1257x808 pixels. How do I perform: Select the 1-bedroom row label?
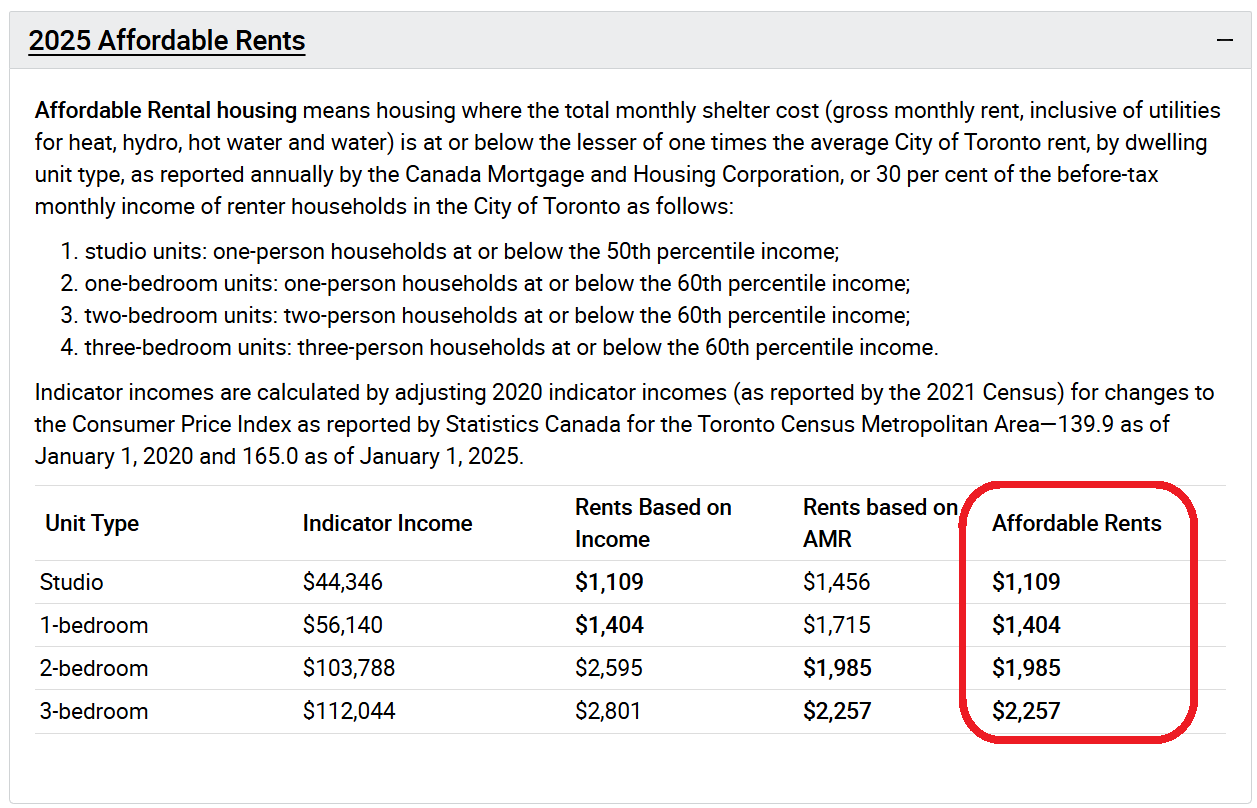(x=94, y=625)
